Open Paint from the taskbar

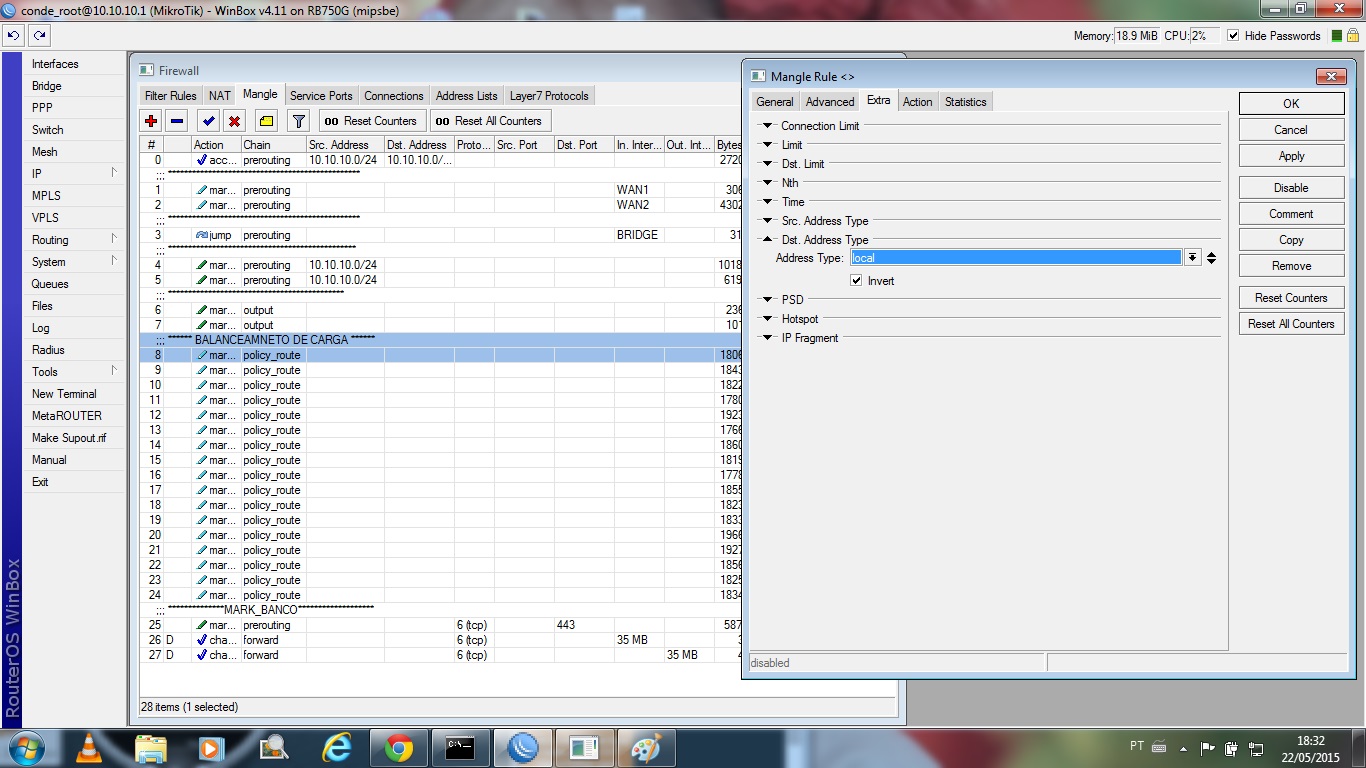(x=647, y=748)
